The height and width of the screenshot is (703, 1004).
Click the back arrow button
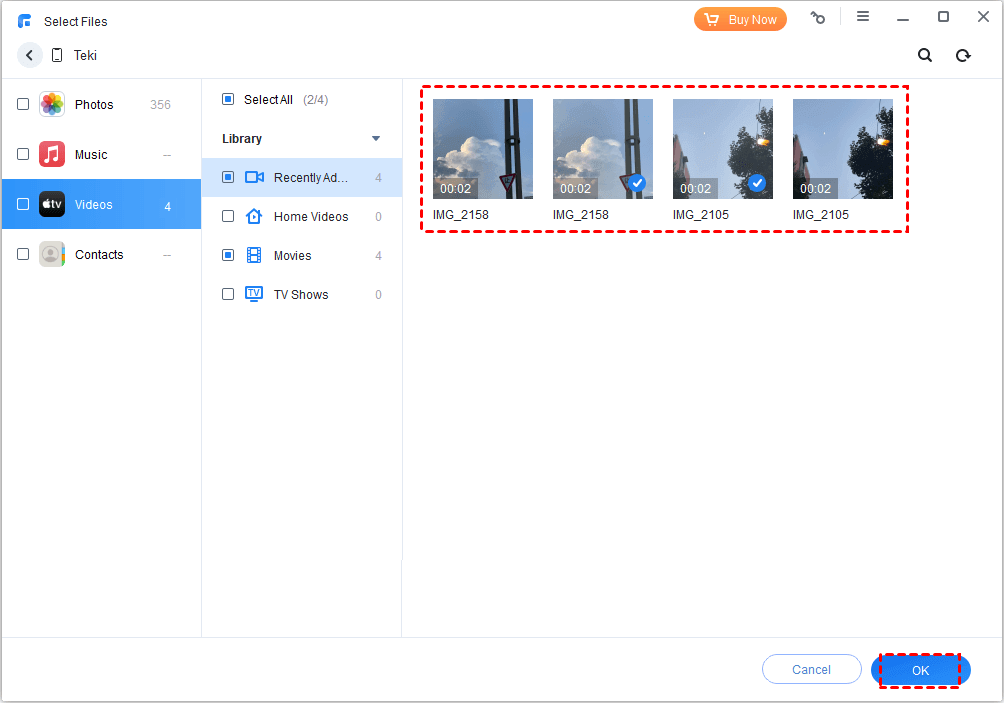pos(29,55)
